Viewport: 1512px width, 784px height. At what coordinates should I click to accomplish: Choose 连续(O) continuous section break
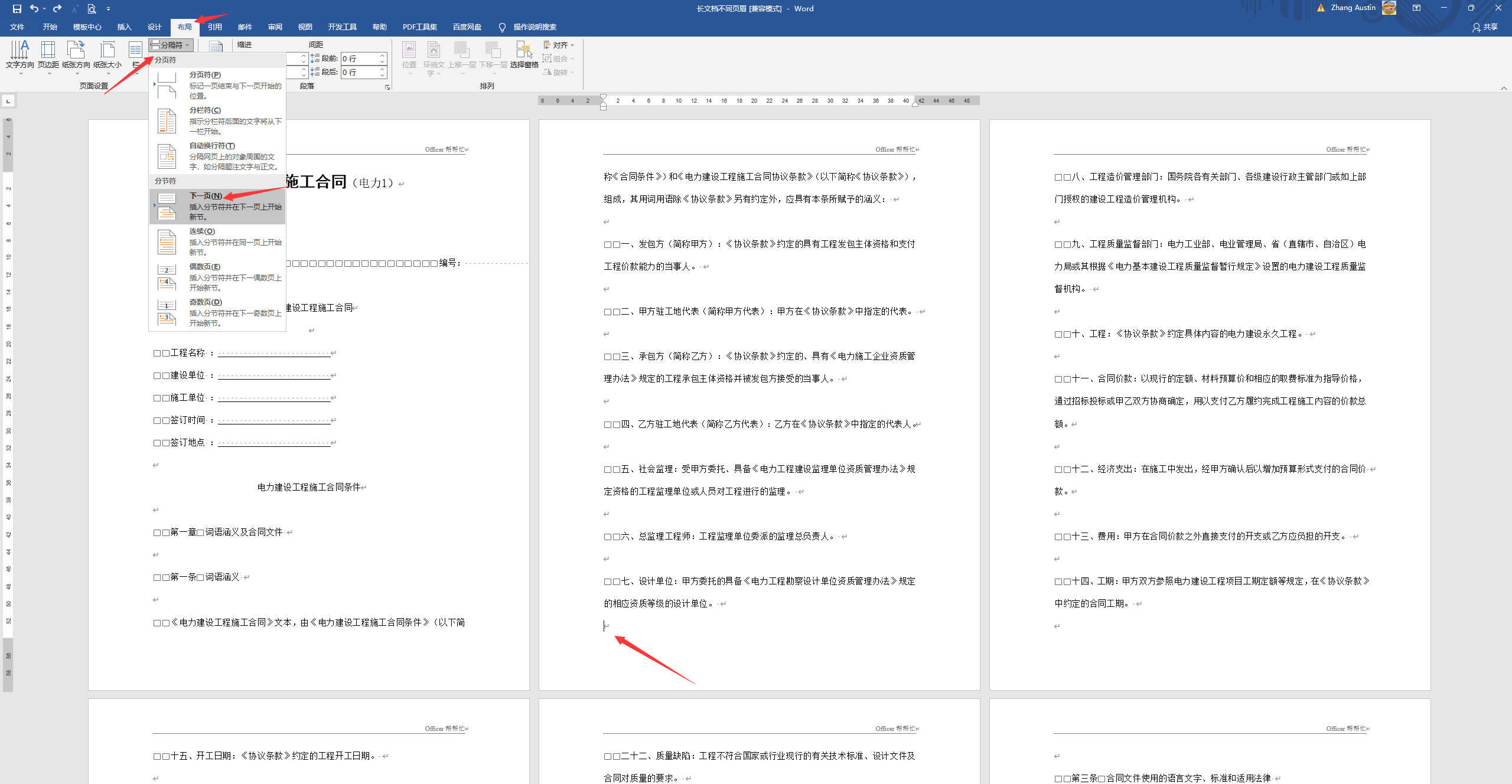point(217,241)
